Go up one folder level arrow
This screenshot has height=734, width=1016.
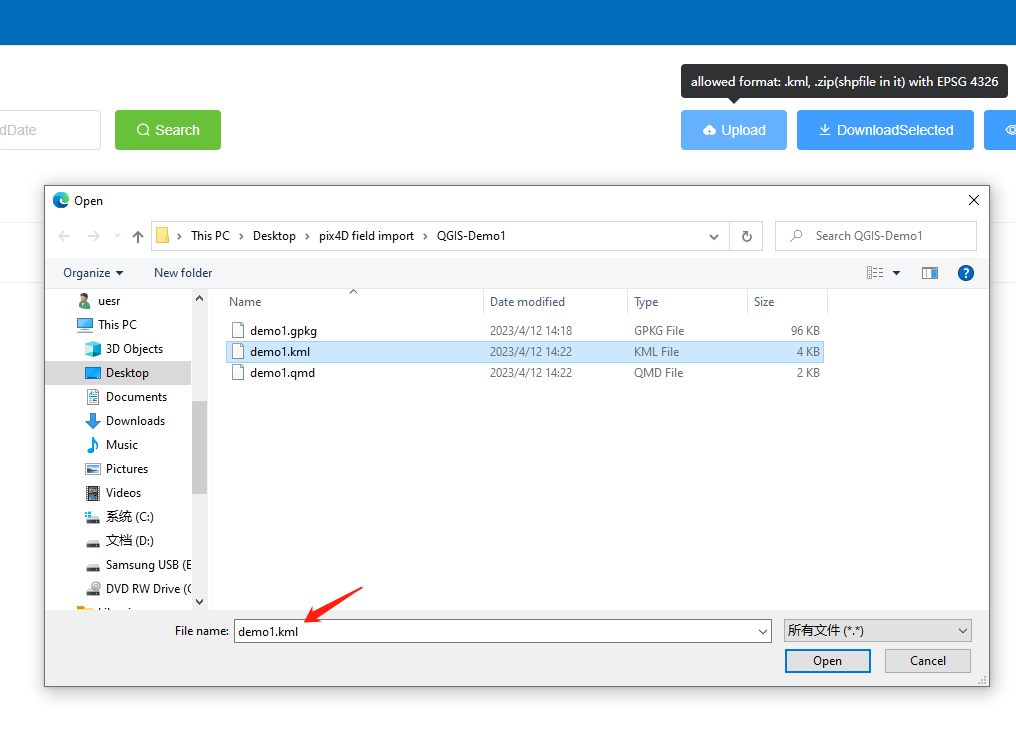pyautogui.click(x=138, y=237)
